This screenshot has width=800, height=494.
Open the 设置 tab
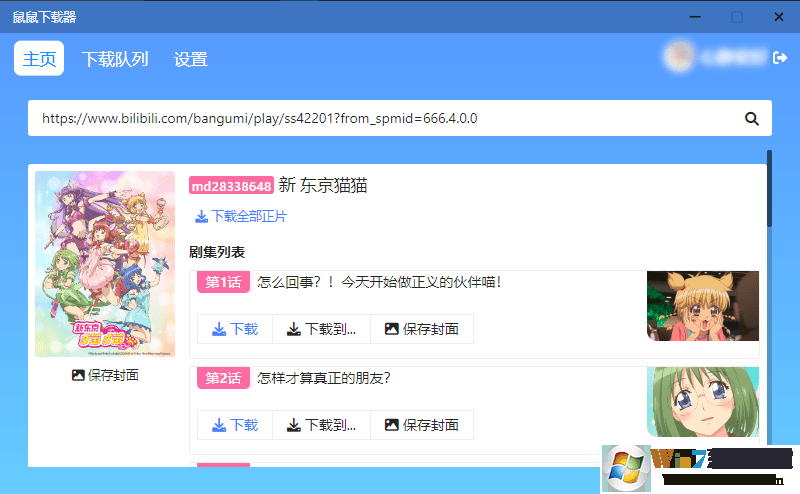190,59
